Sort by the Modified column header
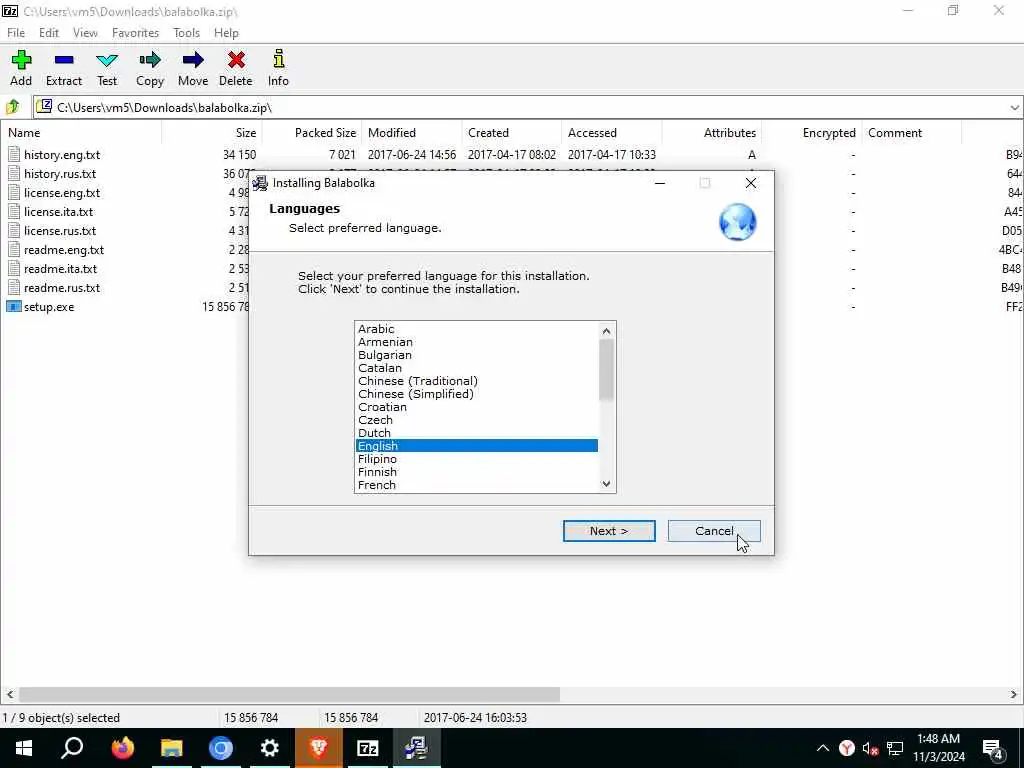 click(x=411, y=133)
